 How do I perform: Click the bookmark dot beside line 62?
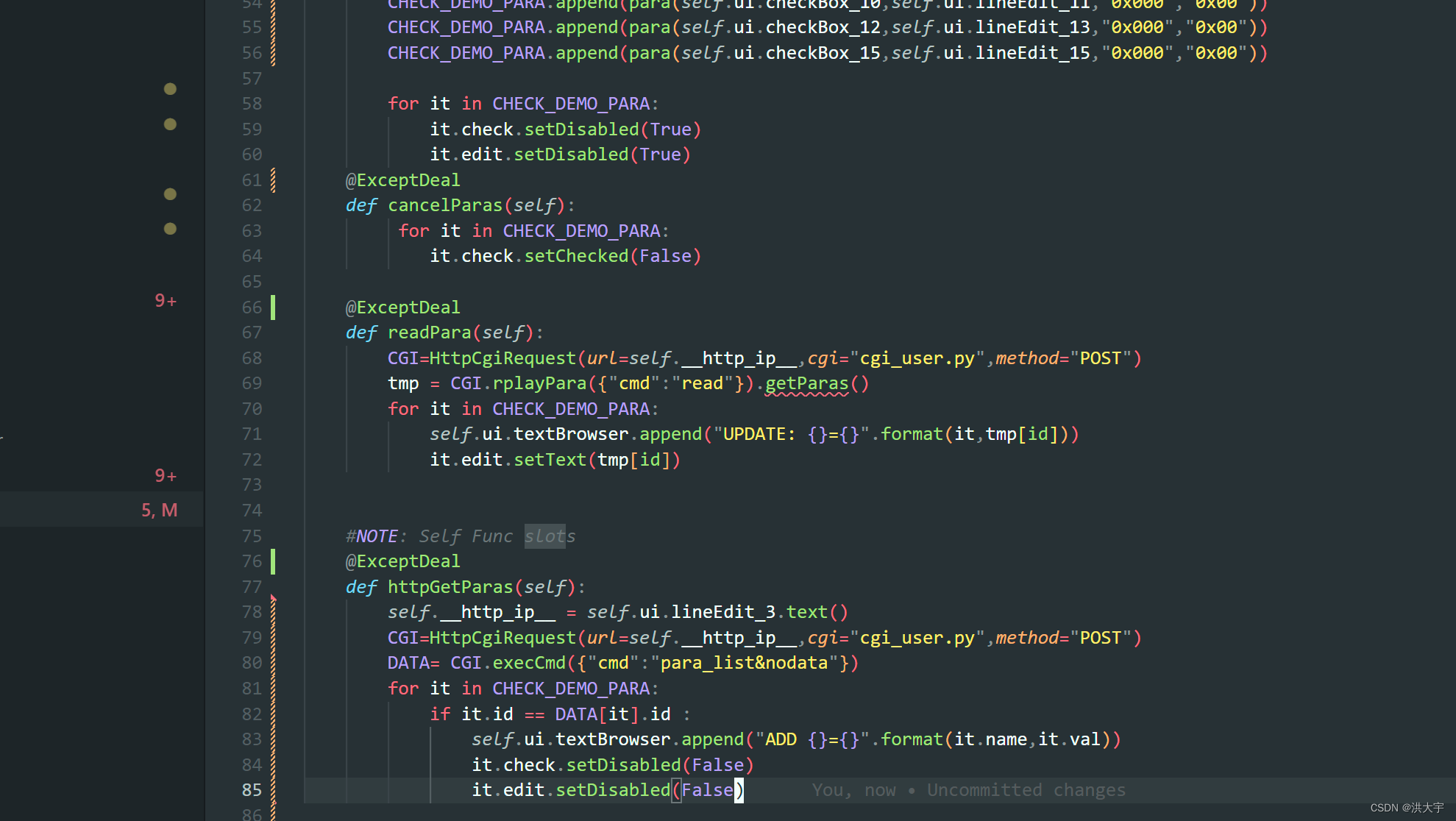[x=170, y=193]
